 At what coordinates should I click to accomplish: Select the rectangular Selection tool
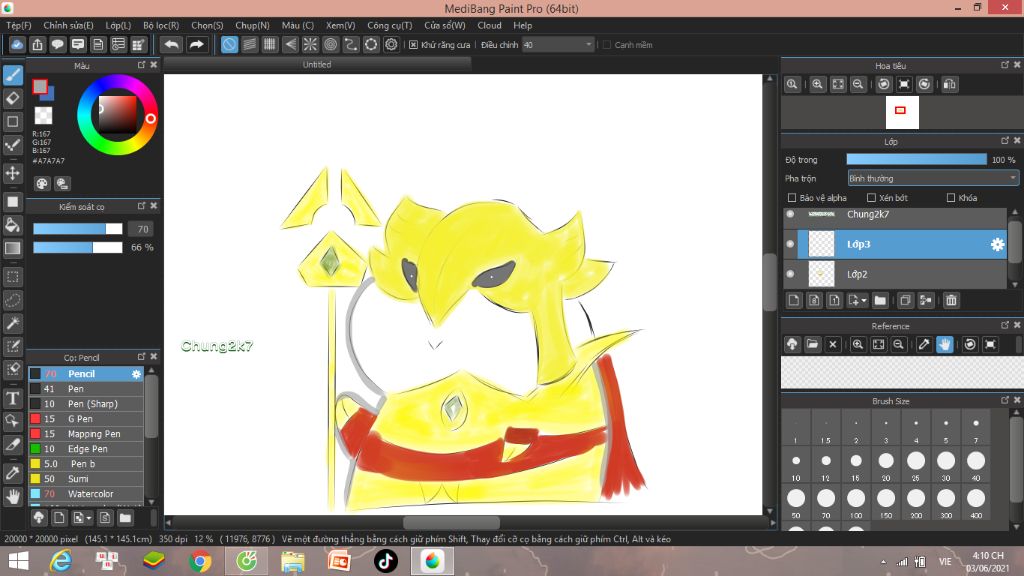point(12,277)
